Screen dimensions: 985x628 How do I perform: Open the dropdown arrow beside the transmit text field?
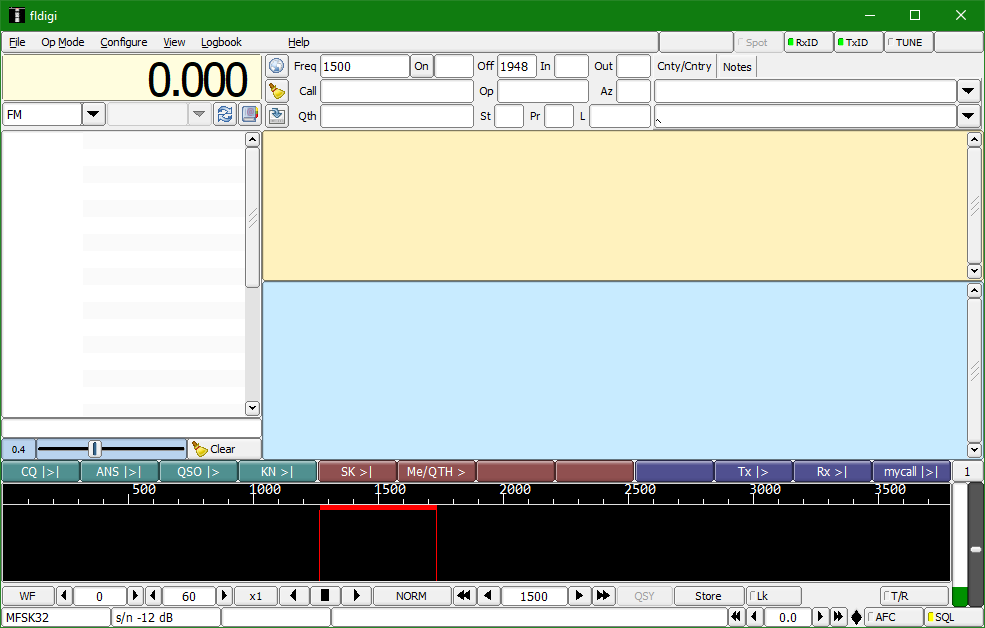968,116
